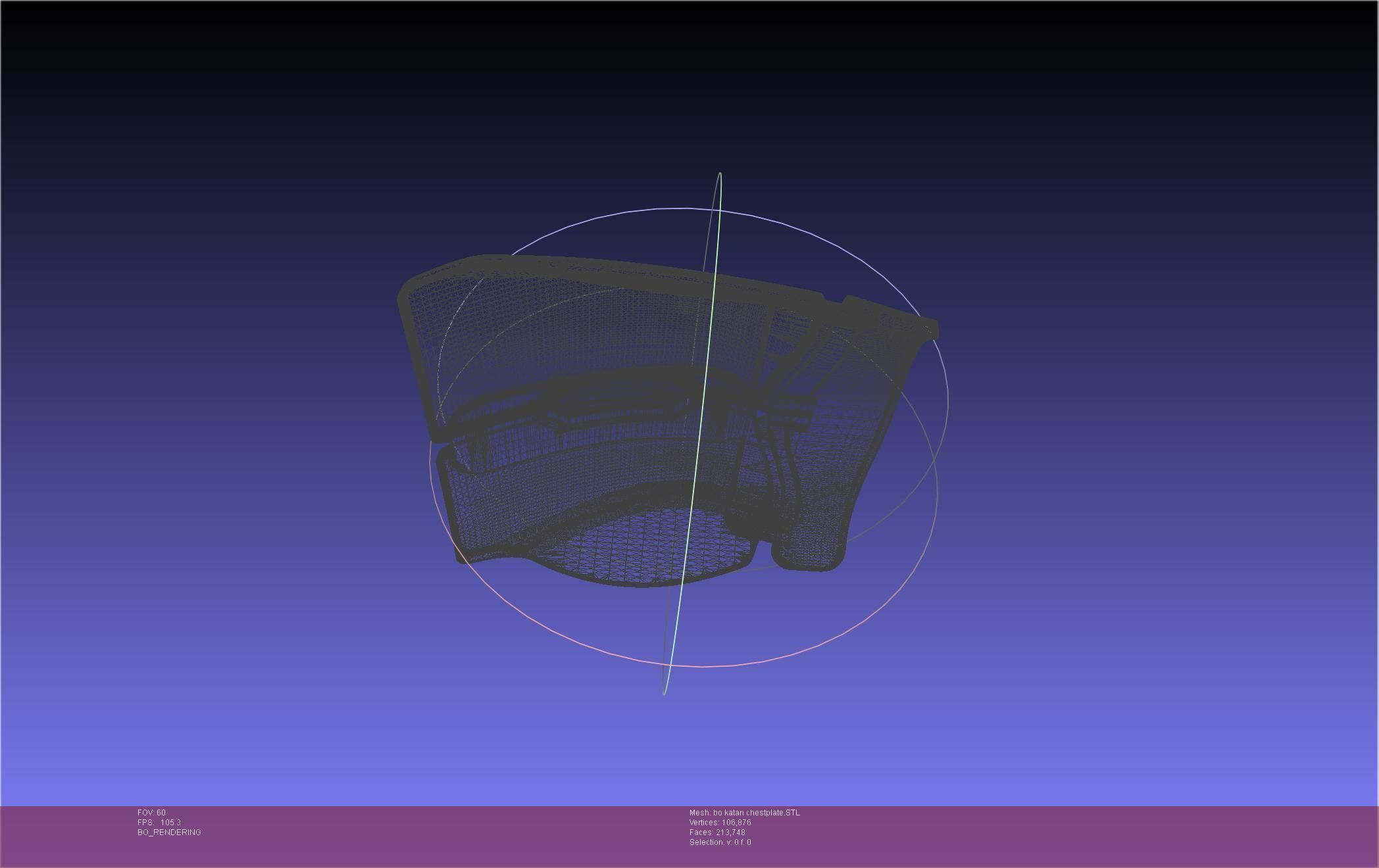Click the Faces: 213,748 readout
Screen dimensions: 1379x868
click(x=717, y=832)
